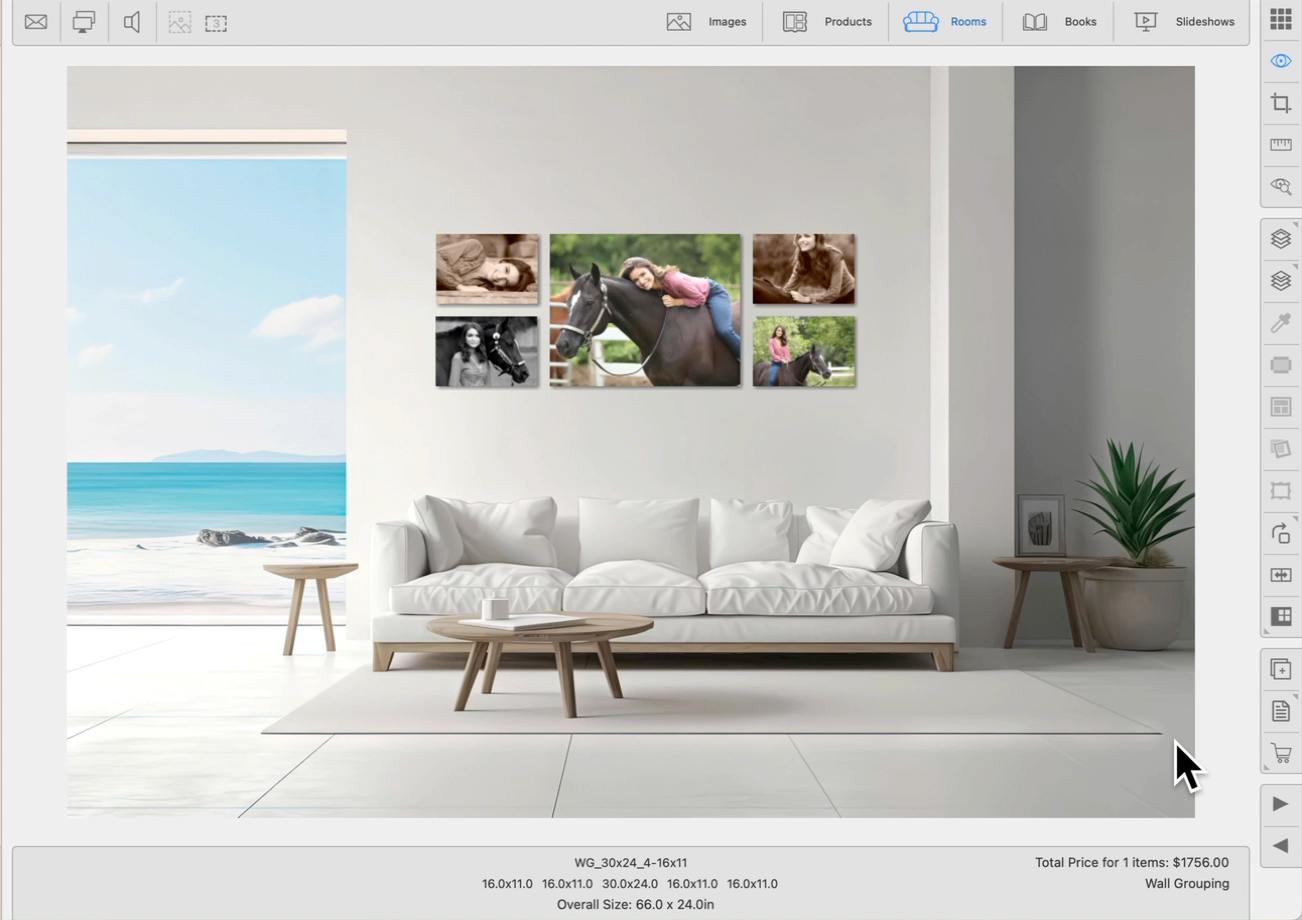Image resolution: width=1302 pixels, height=920 pixels.
Task: Select the dark grid layout icon
Action: (1280, 617)
